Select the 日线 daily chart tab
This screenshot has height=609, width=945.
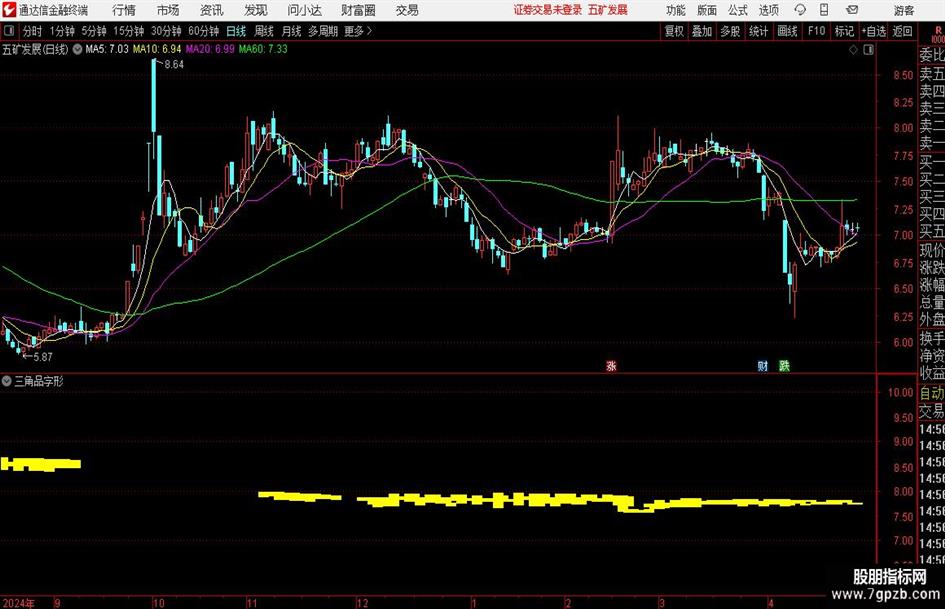(236, 31)
